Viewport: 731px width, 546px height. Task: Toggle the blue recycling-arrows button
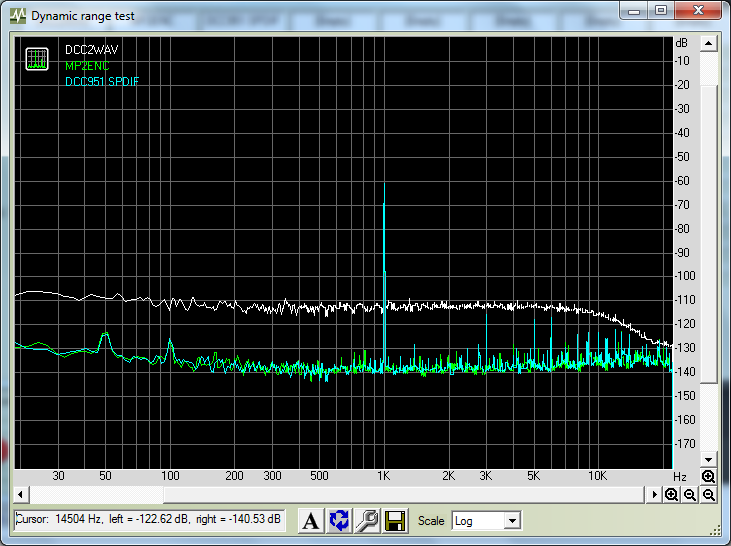coord(339,520)
